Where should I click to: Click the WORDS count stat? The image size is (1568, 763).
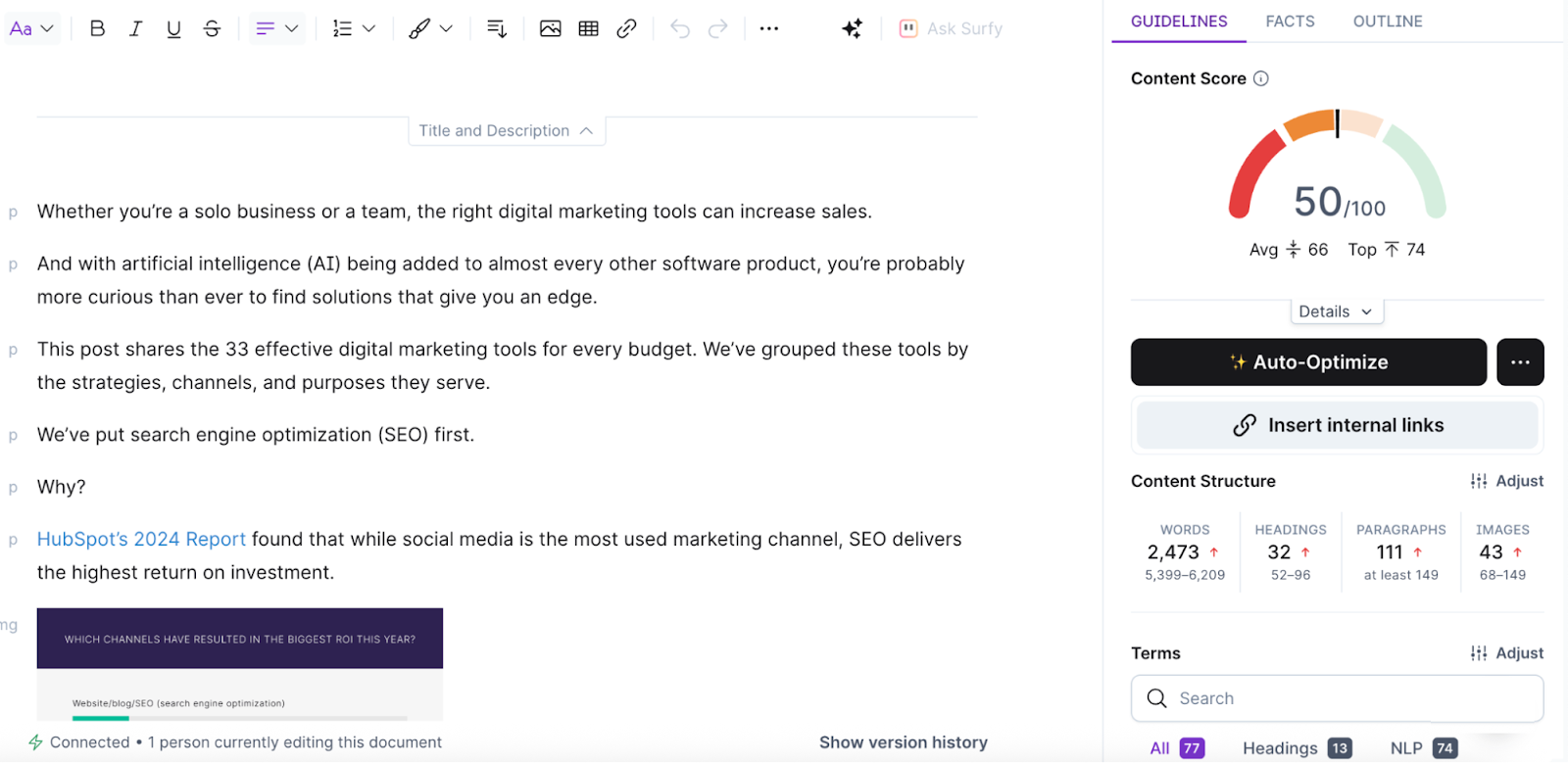click(x=1185, y=552)
